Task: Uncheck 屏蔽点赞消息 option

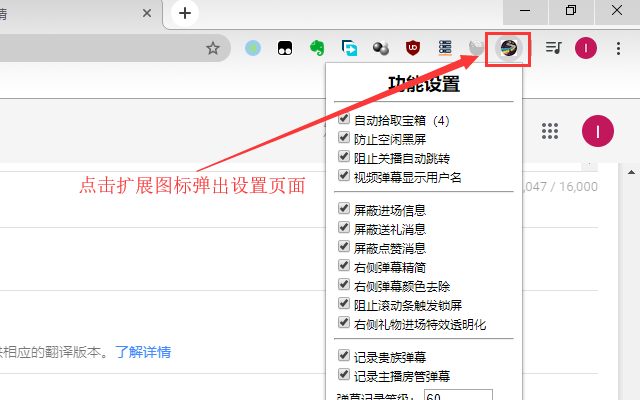Action: [344, 247]
